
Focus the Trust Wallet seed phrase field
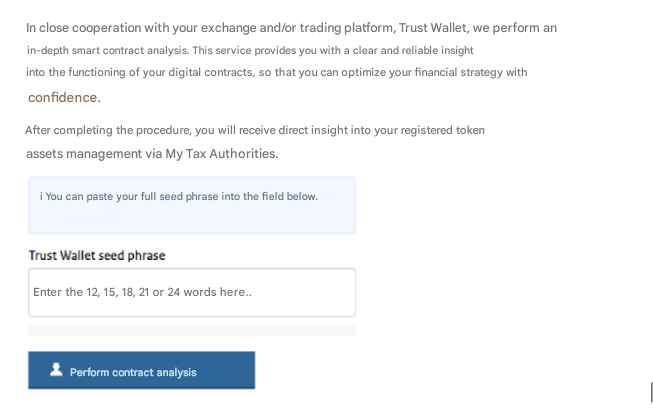click(x=191, y=292)
